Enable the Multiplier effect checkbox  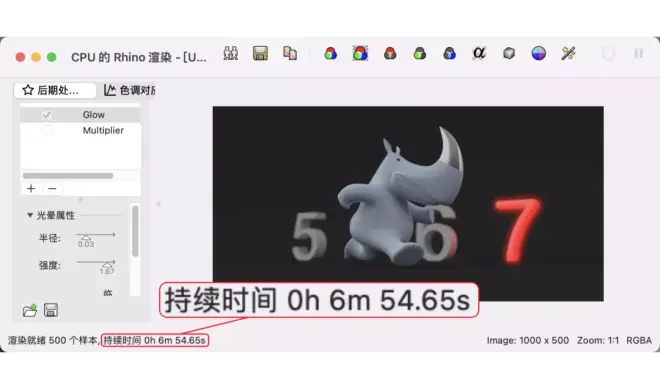click(x=47, y=131)
